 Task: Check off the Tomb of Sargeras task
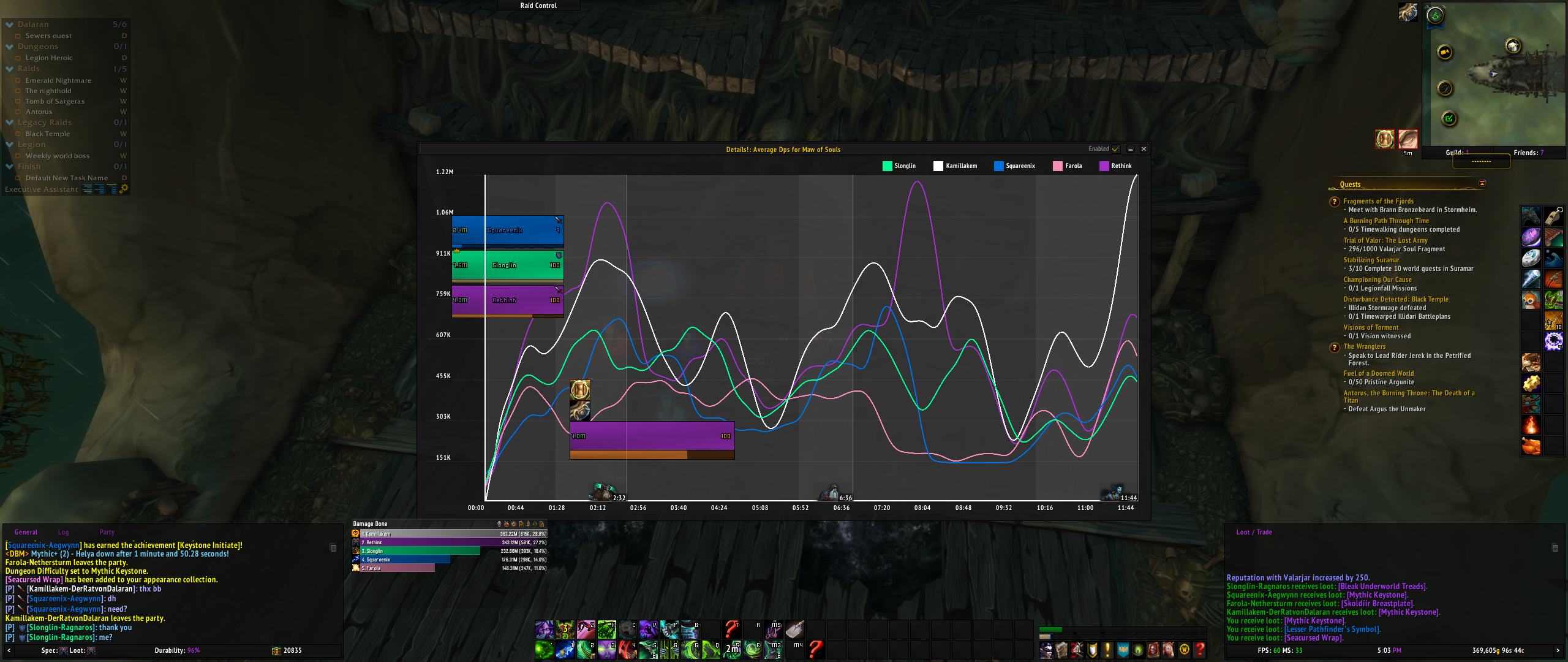(18, 102)
